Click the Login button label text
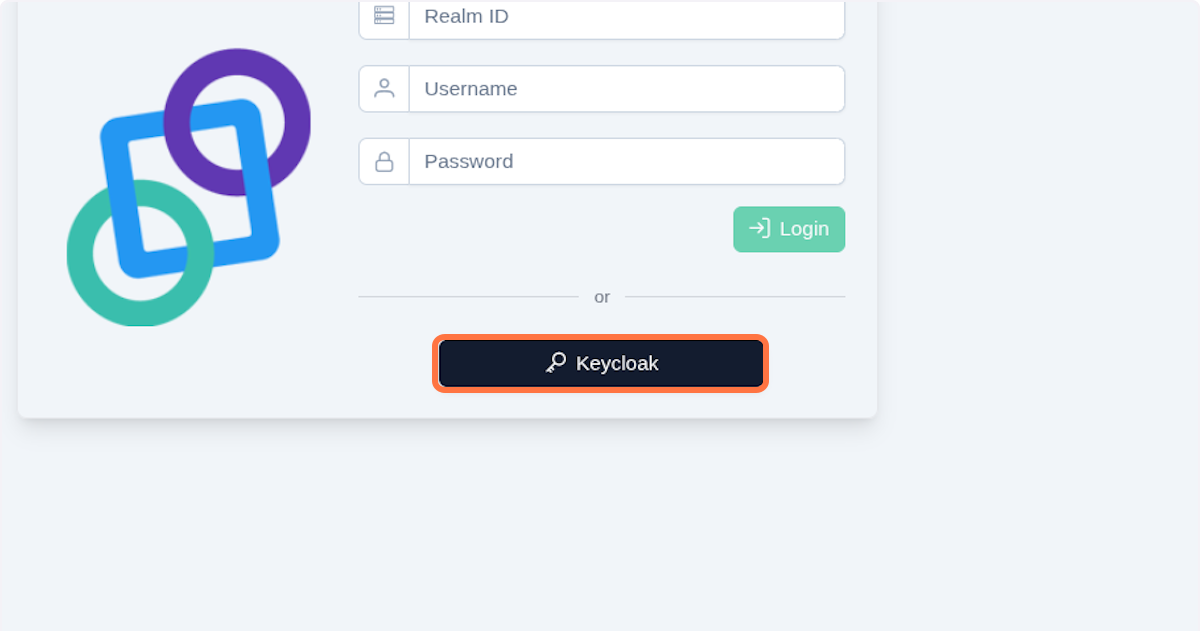Image resolution: width=1200 pixels, height=631 pixels. click(803, 229)
